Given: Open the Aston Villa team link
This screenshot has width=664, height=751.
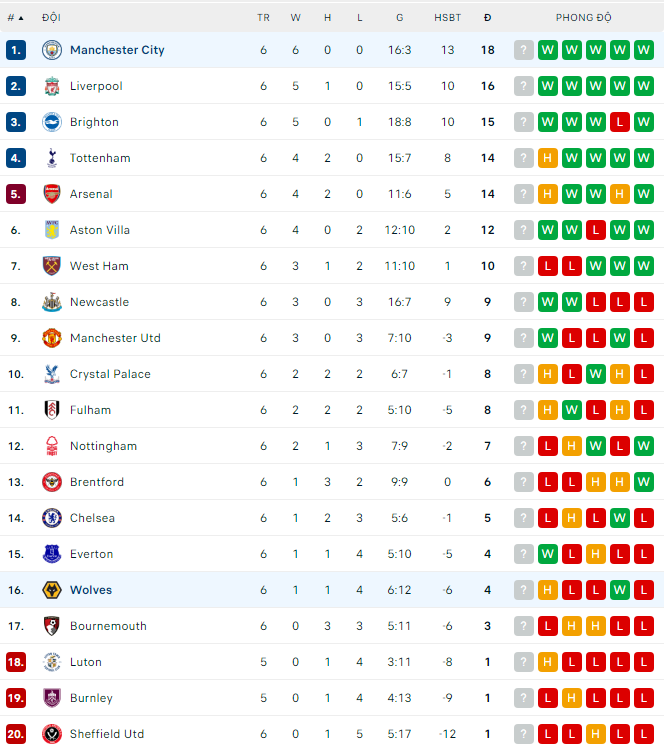Looking at the screenshot, I should (100, 230).
